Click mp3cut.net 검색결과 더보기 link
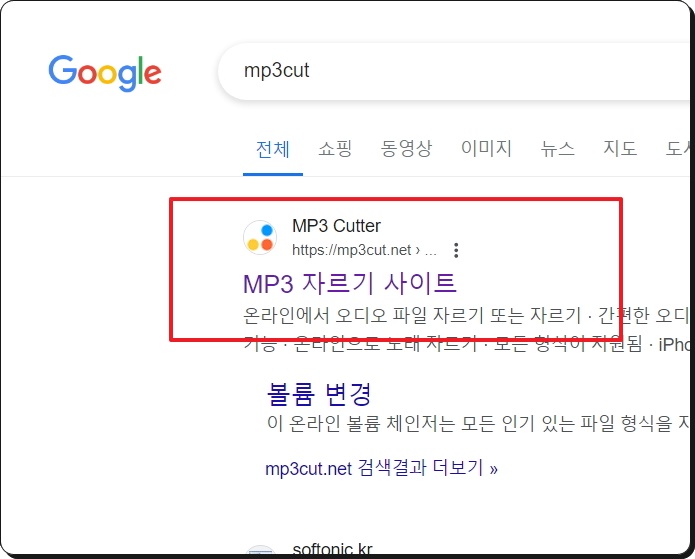Screen dimensions: 695x559 click(x=381, y=468)
